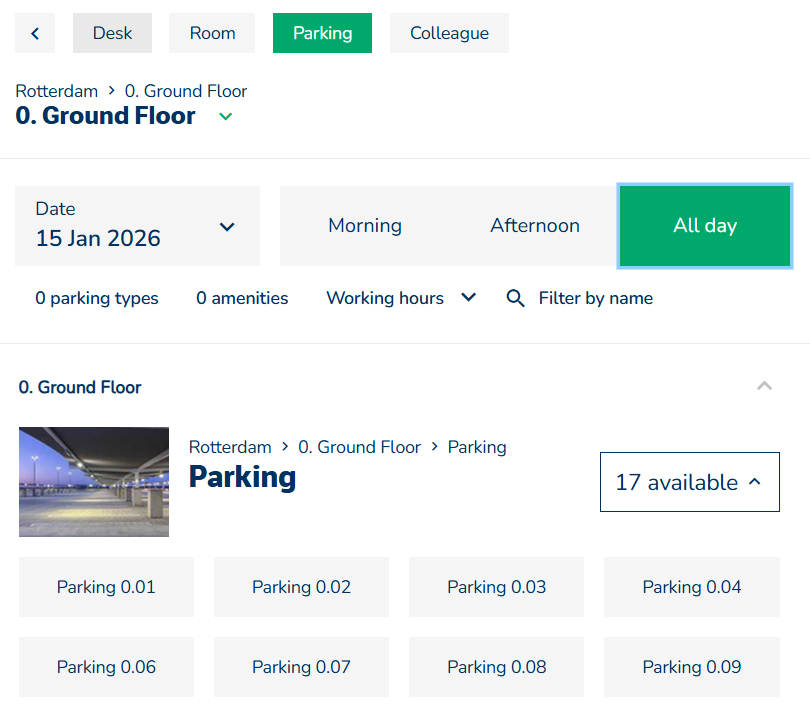The image size is (810, 706).
Task: Switch to the Room tab
Action: pos(212,33)
